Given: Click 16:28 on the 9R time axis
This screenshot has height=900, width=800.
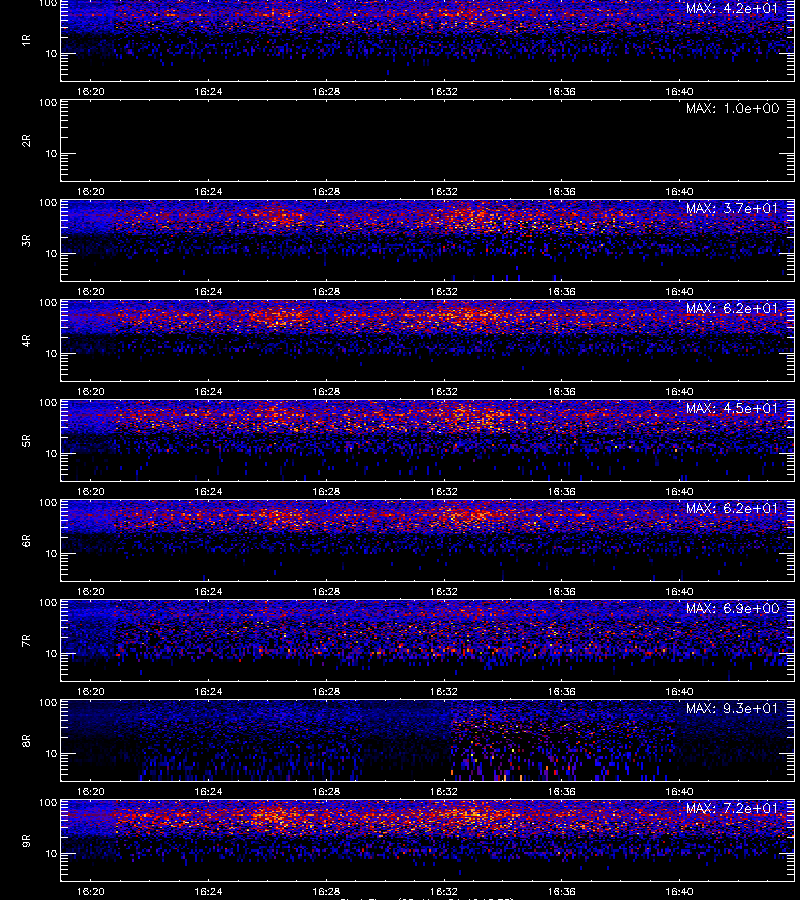Looking at the screenshot, I should point(326,892).
